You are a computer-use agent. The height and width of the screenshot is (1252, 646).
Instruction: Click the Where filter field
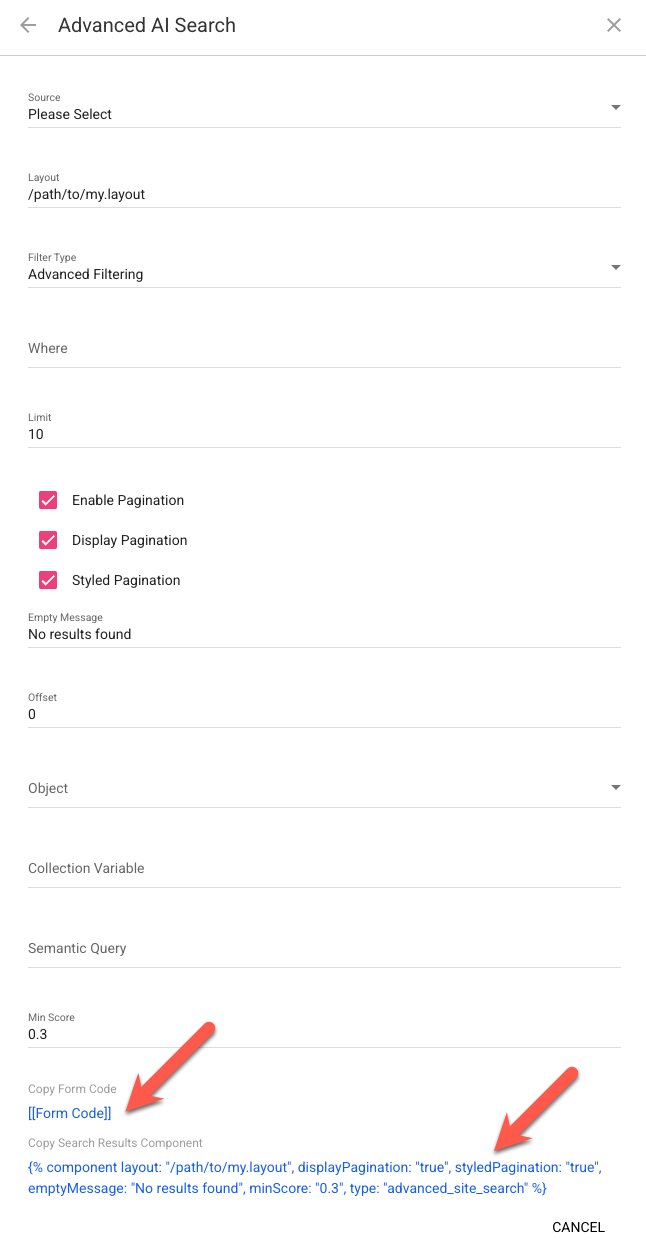(x=200, y=348)
